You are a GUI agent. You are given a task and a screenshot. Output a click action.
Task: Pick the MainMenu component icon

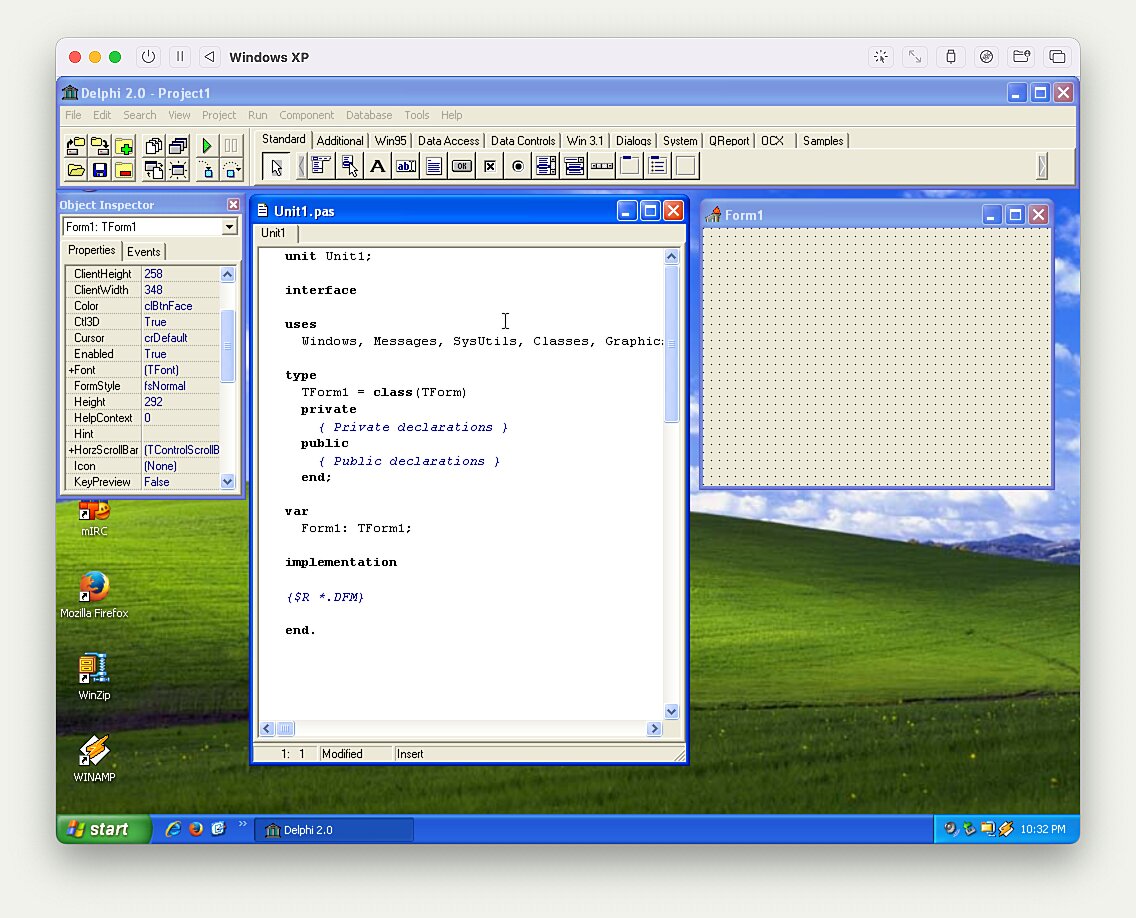point(321,166)
